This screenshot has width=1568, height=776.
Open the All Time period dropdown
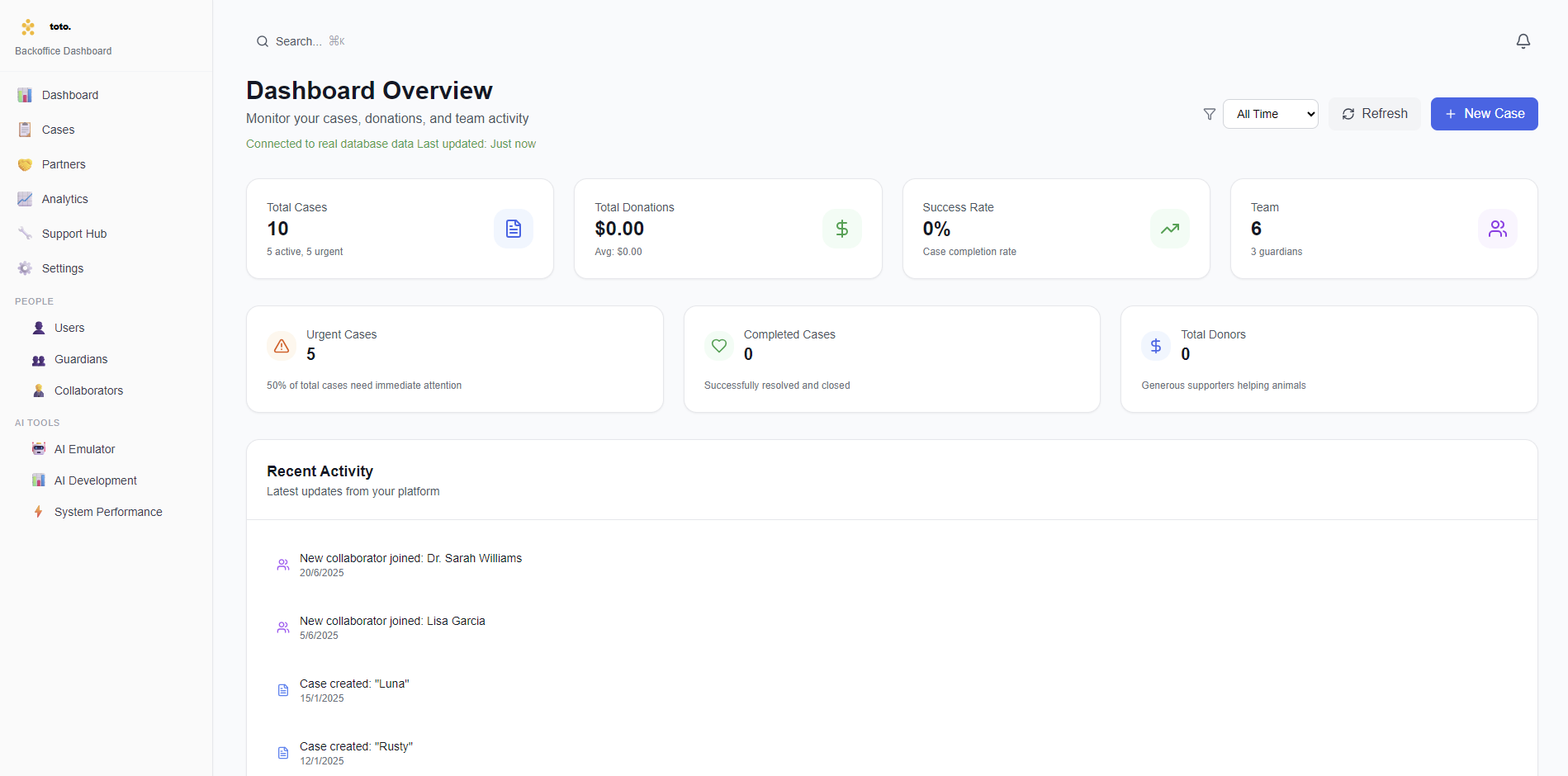1271,114
